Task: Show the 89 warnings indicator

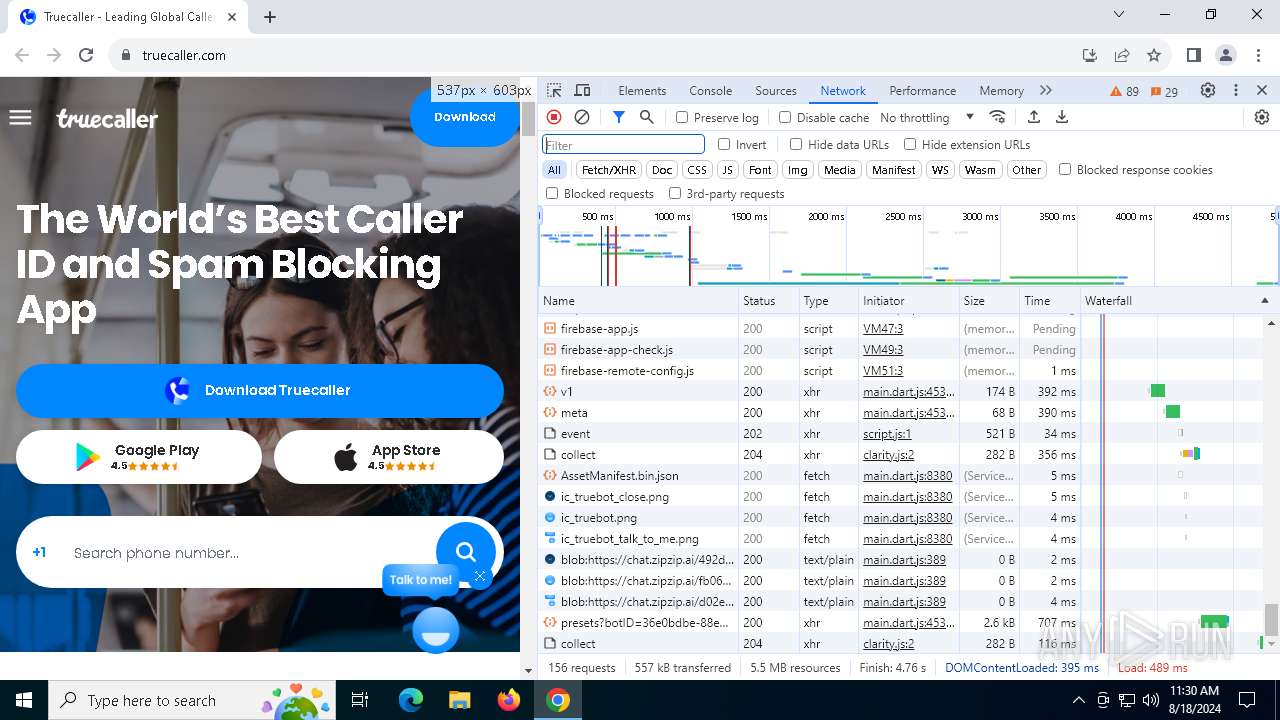Action: (1125, 91)
